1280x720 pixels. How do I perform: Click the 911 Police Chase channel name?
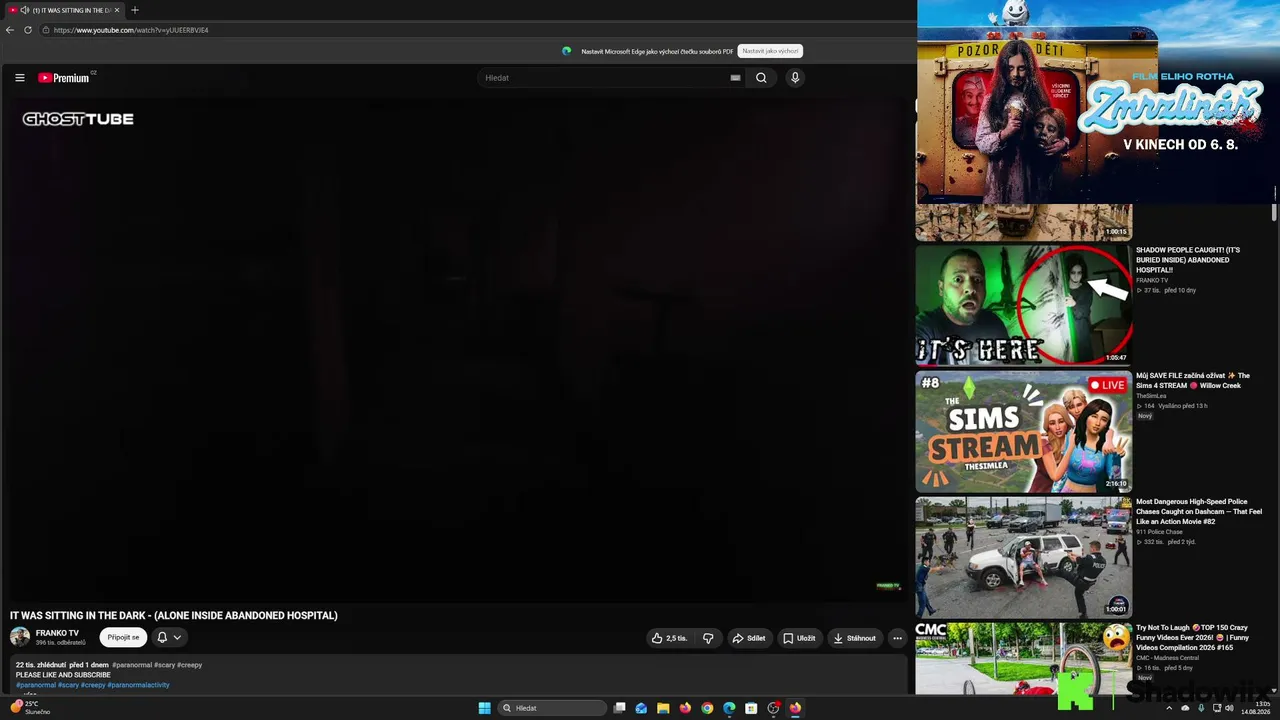point(1159,532)
